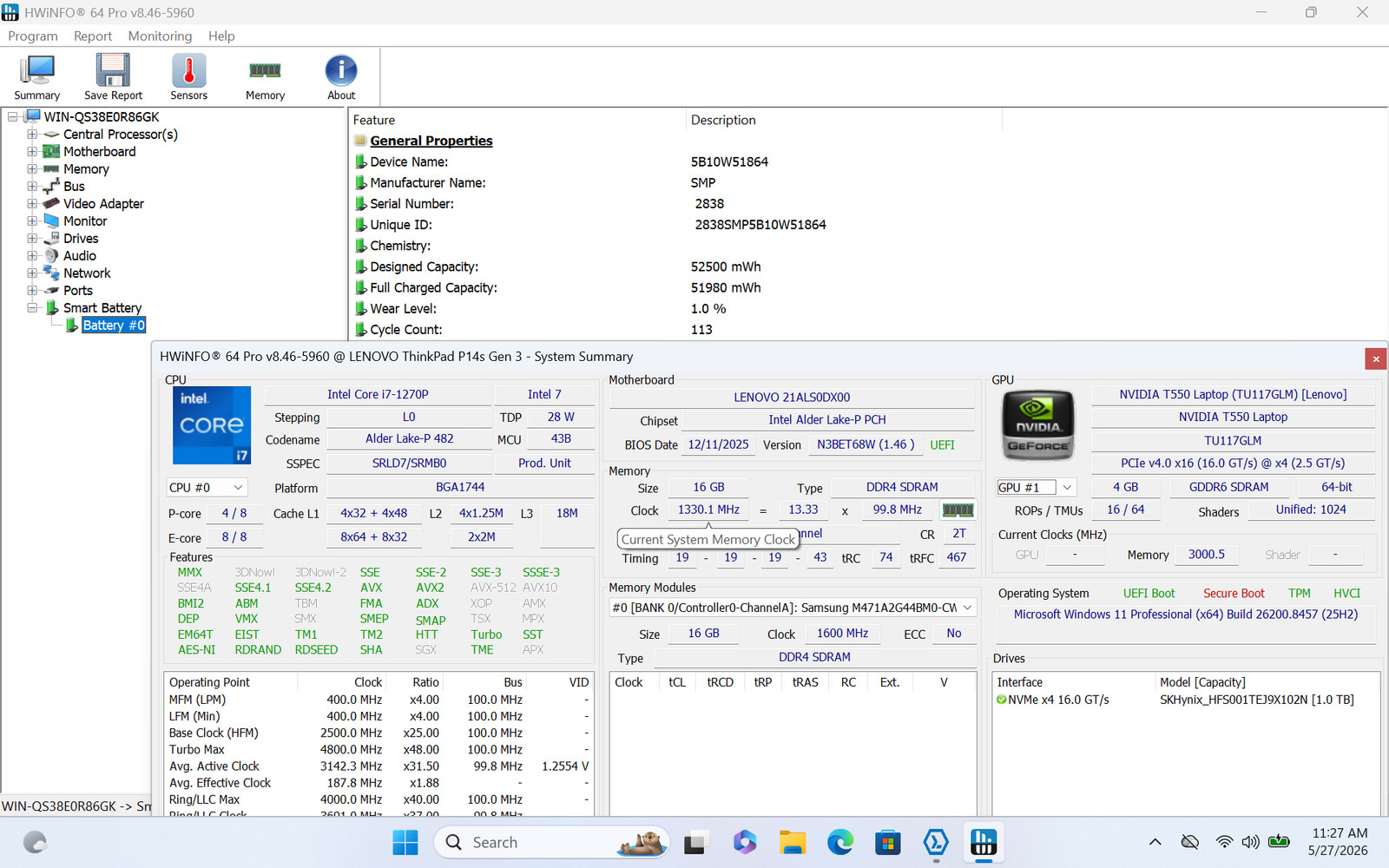Open the Wi-Fi network tray icon
Screen dimensions: 1389x868
(x=1224, y=842)
